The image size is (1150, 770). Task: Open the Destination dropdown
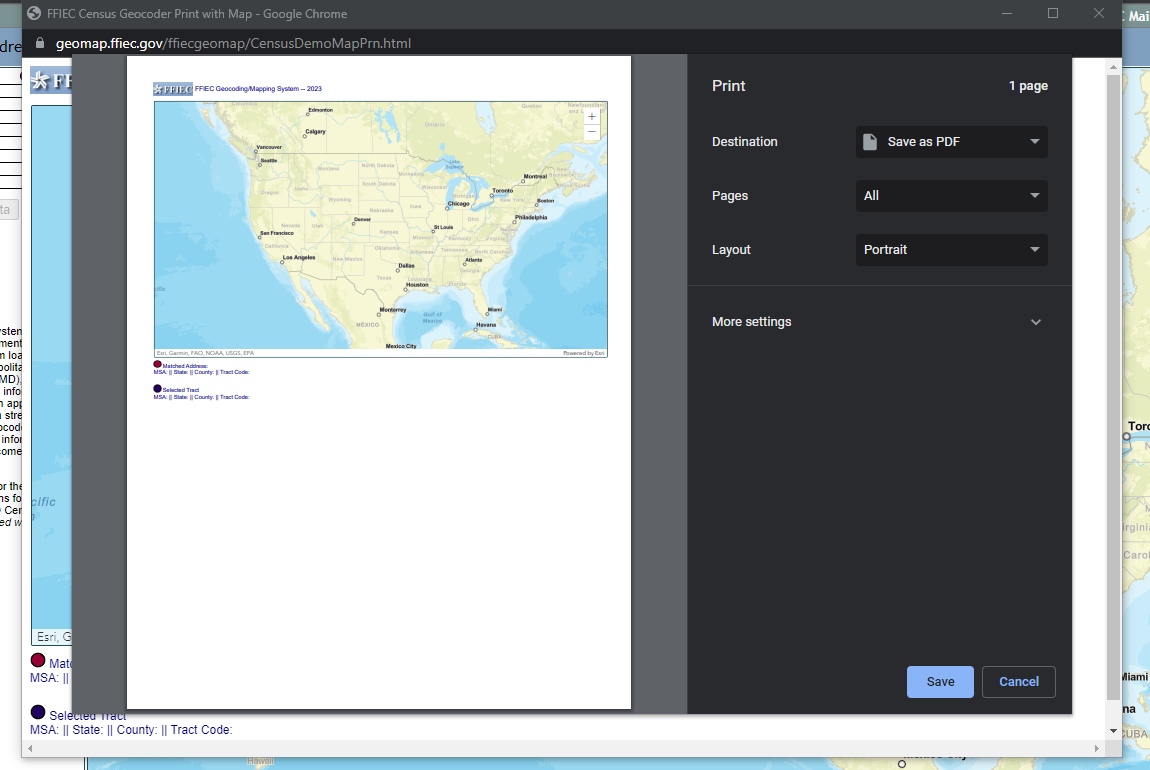951,142
